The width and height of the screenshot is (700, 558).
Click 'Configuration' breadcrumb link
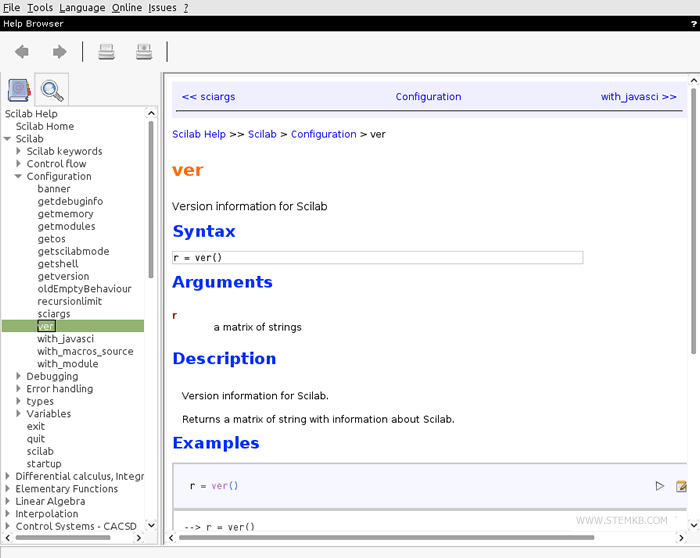[x=324, y=134]
